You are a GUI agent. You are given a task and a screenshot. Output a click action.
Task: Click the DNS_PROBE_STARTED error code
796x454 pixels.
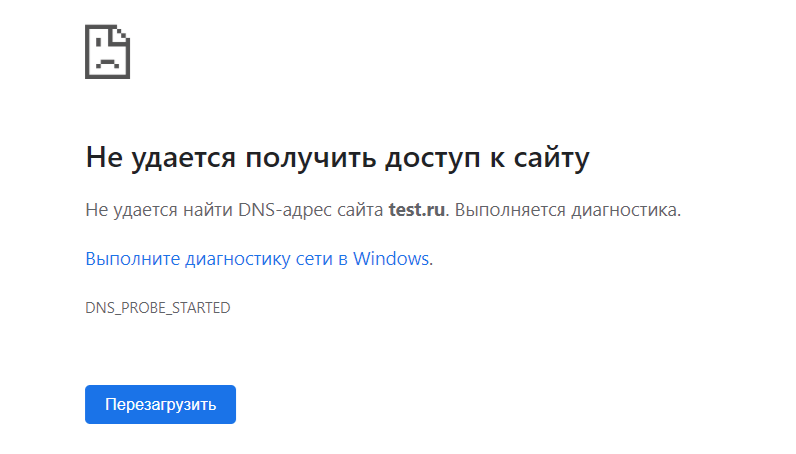[x=157, y=308]
